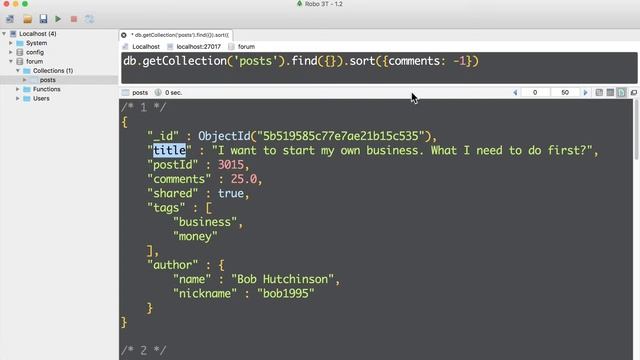Viewport: 640px width, 360px height.
Task: Click the rotate/refresh toolbar icon
Action: tap(89, 19)
